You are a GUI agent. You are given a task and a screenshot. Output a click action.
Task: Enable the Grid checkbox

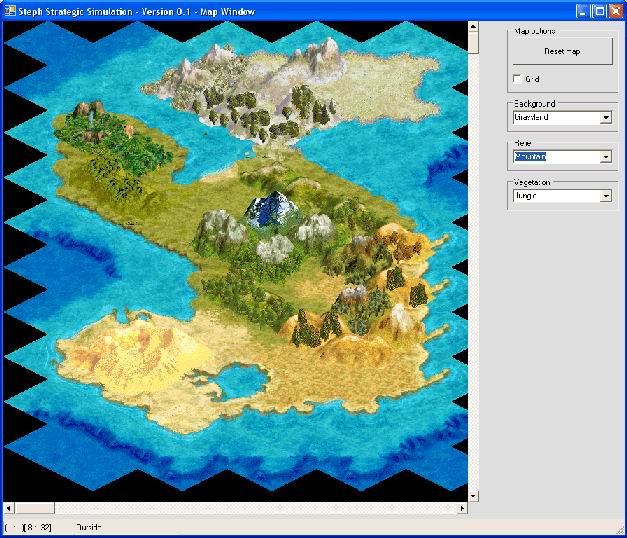pyautogui.click(x=517, y=79)
